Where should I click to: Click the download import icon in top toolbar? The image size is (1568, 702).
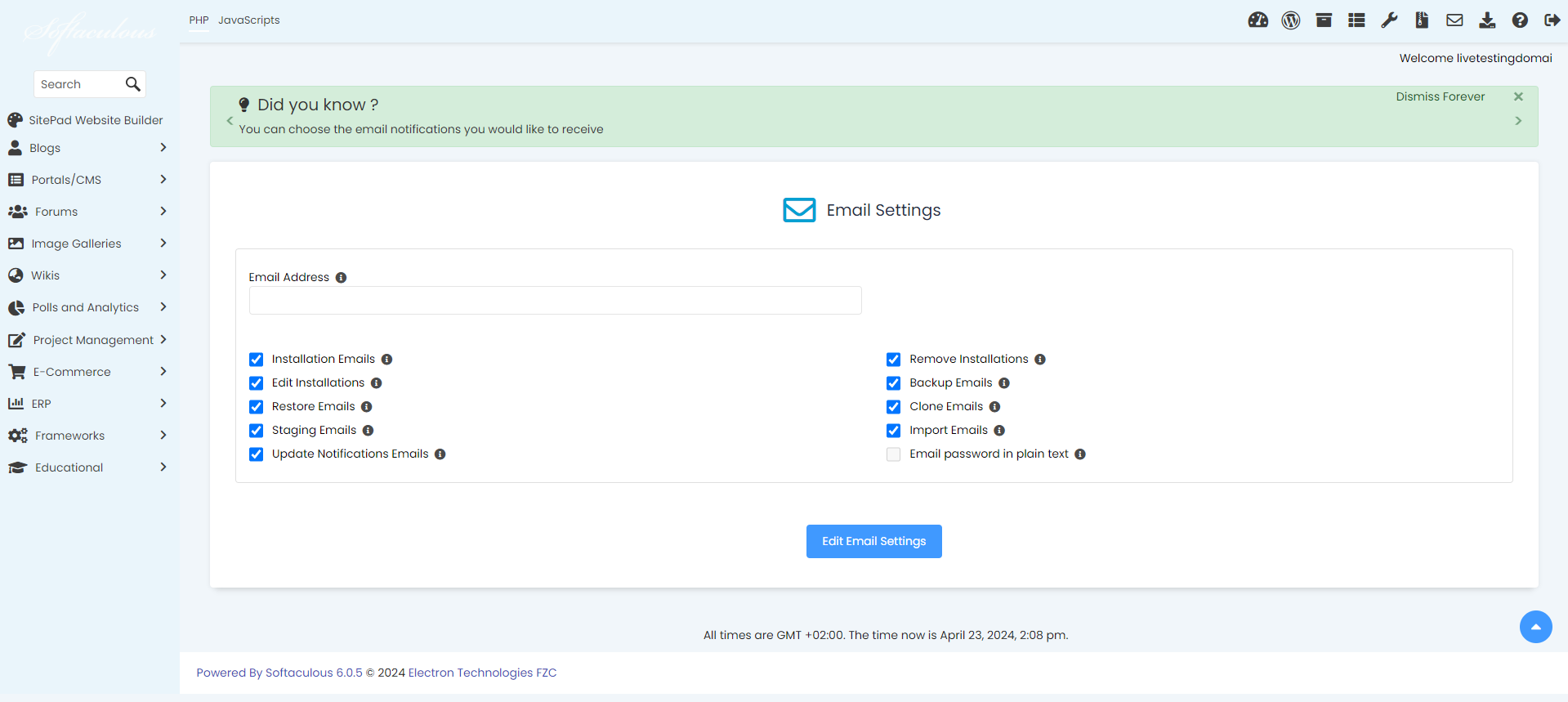click(1487, 20)
